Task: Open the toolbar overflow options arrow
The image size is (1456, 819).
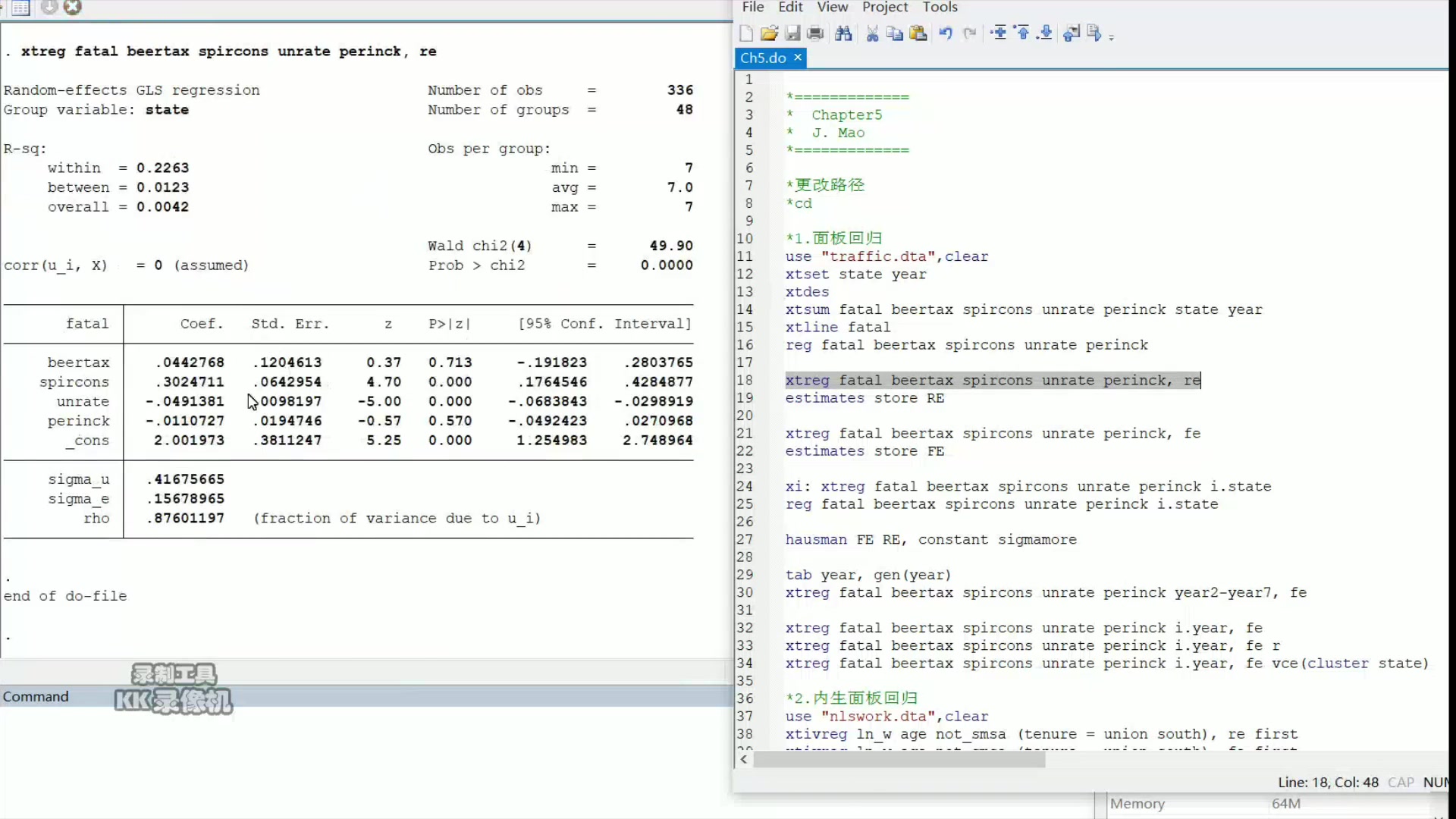Action: tap(1112, 36)
